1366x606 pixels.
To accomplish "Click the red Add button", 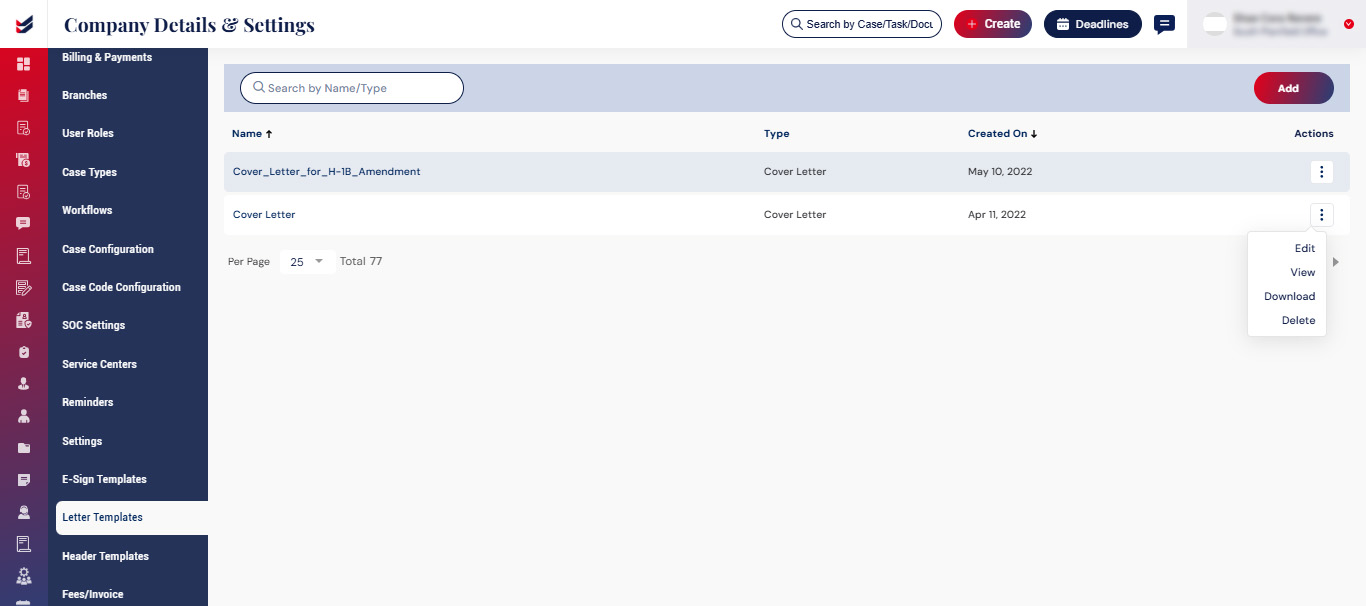I will tap(1294, 88).
